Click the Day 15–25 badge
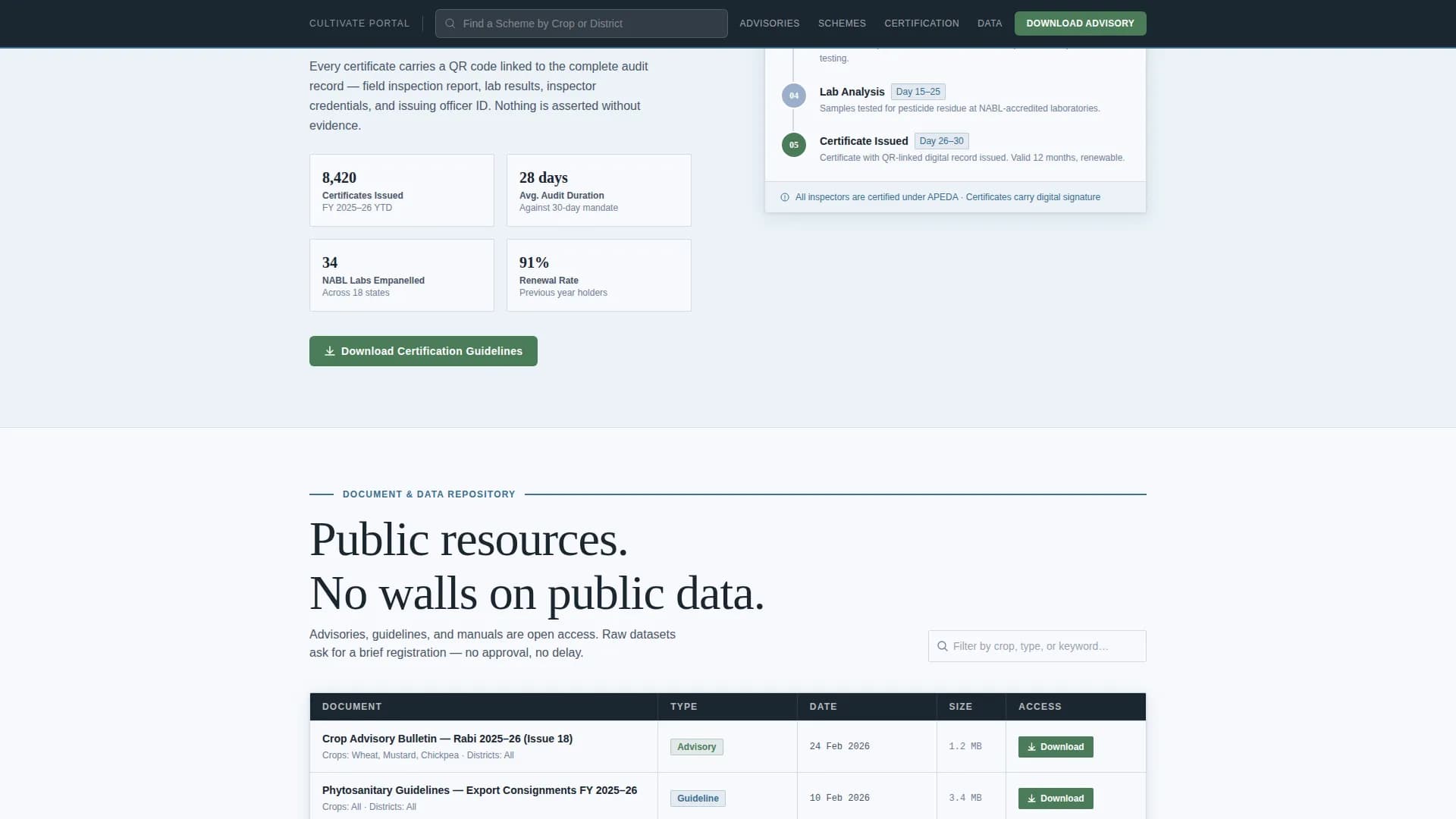This screenshot has height=819, width=1456. click(918, 92)
